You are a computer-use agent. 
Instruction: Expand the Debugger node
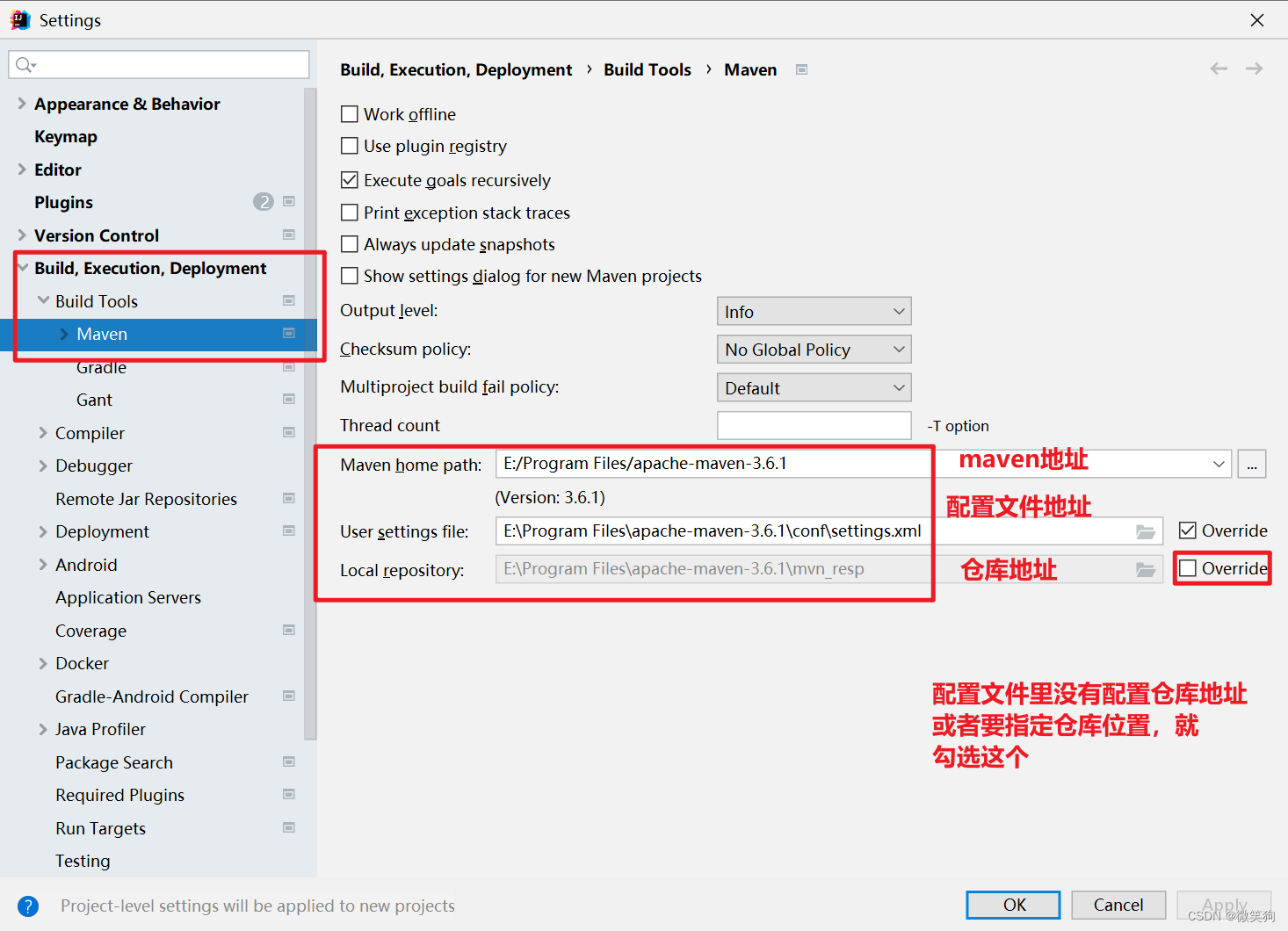pos(43,465)
